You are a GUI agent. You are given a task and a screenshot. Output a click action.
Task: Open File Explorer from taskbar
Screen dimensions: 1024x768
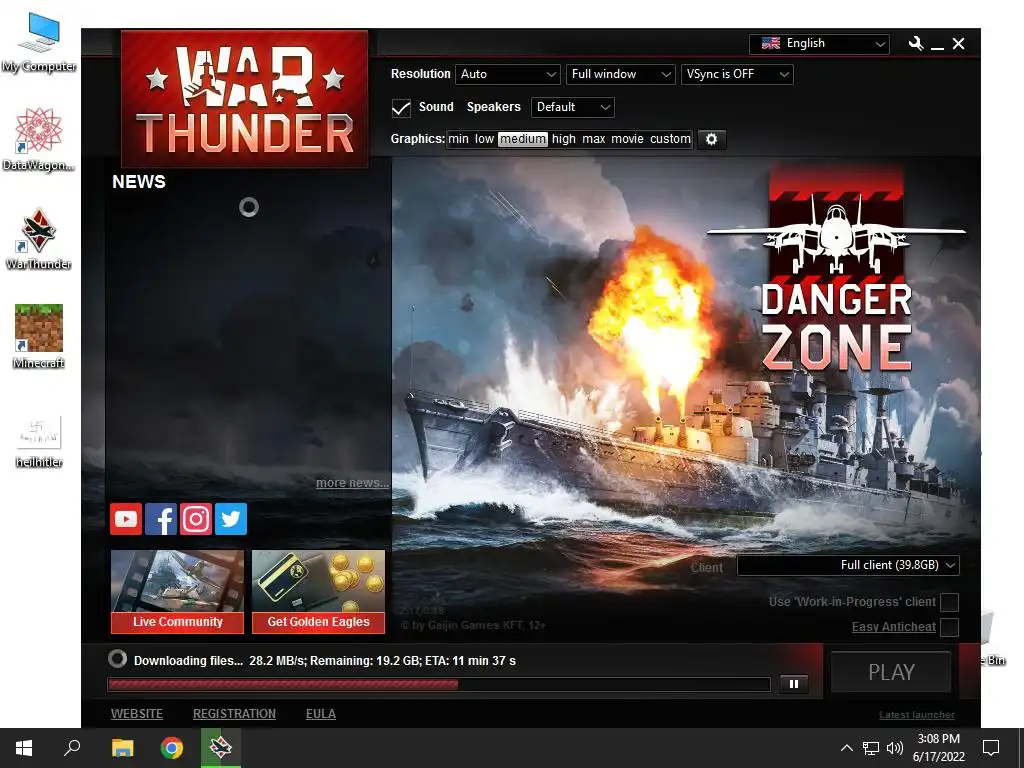pos(122,748)
